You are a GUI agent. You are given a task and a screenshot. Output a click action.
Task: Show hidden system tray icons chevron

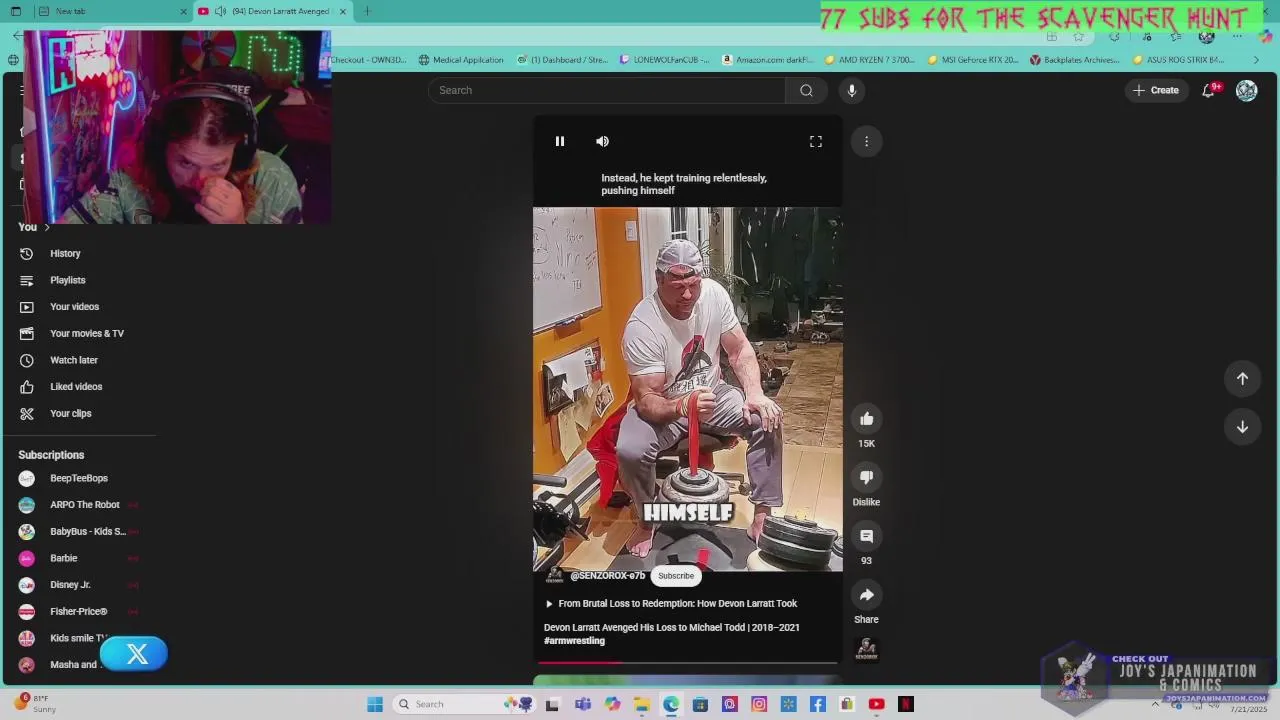point(1155,704)
